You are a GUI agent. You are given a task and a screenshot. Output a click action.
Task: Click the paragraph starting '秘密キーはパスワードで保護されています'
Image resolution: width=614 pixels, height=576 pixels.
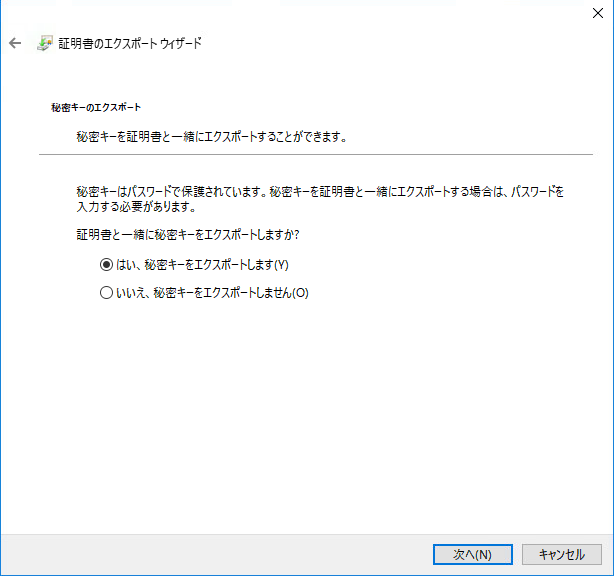coord(320,199)
